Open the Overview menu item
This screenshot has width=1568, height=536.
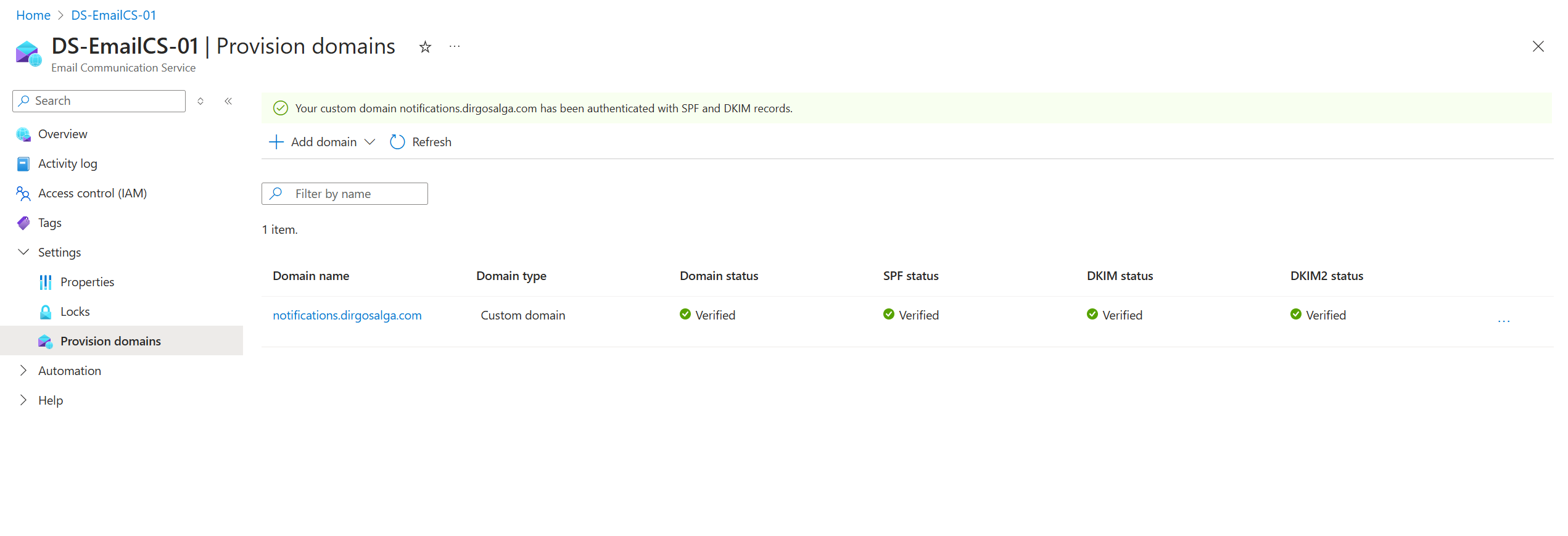[62, 134]
